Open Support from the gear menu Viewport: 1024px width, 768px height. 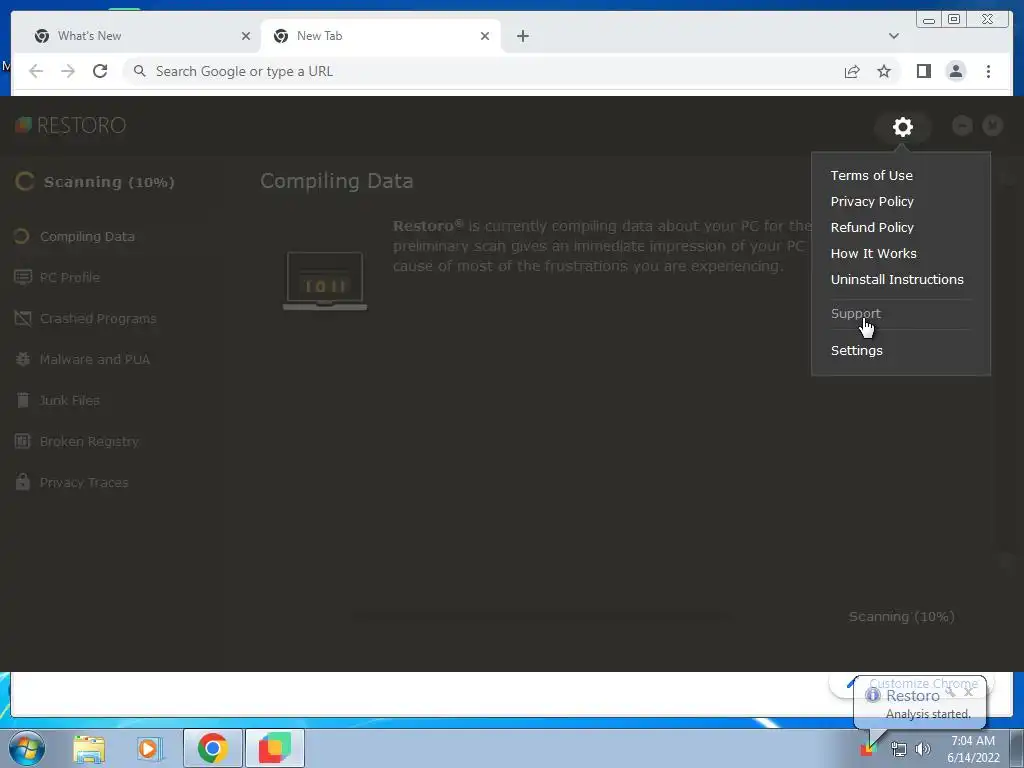856,313
